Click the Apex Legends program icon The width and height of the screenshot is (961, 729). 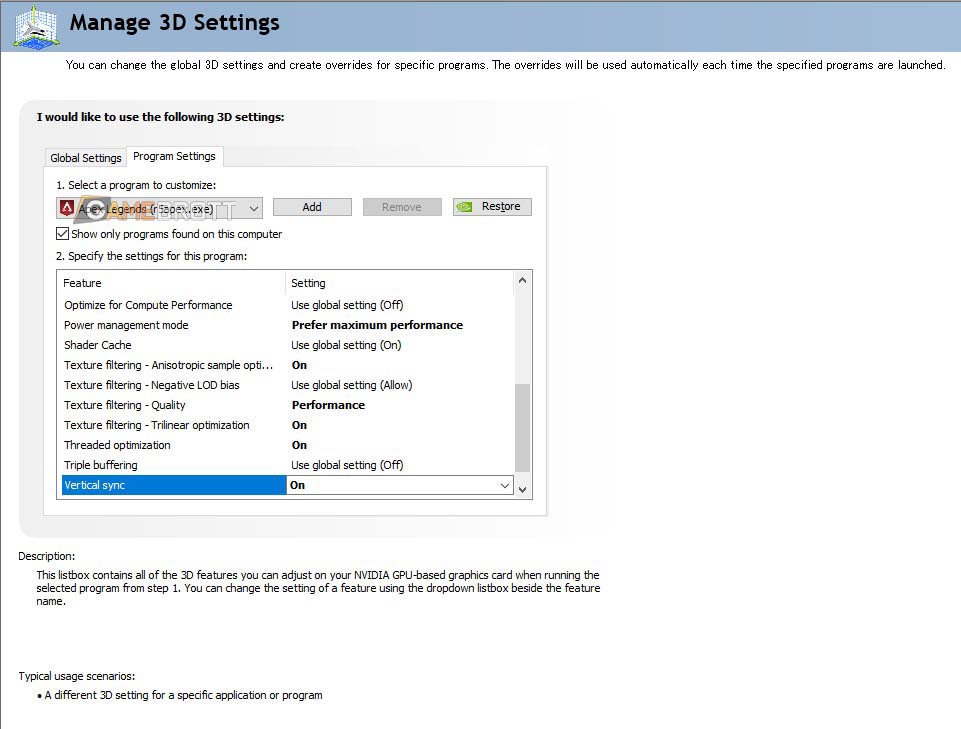coord(67,208)
